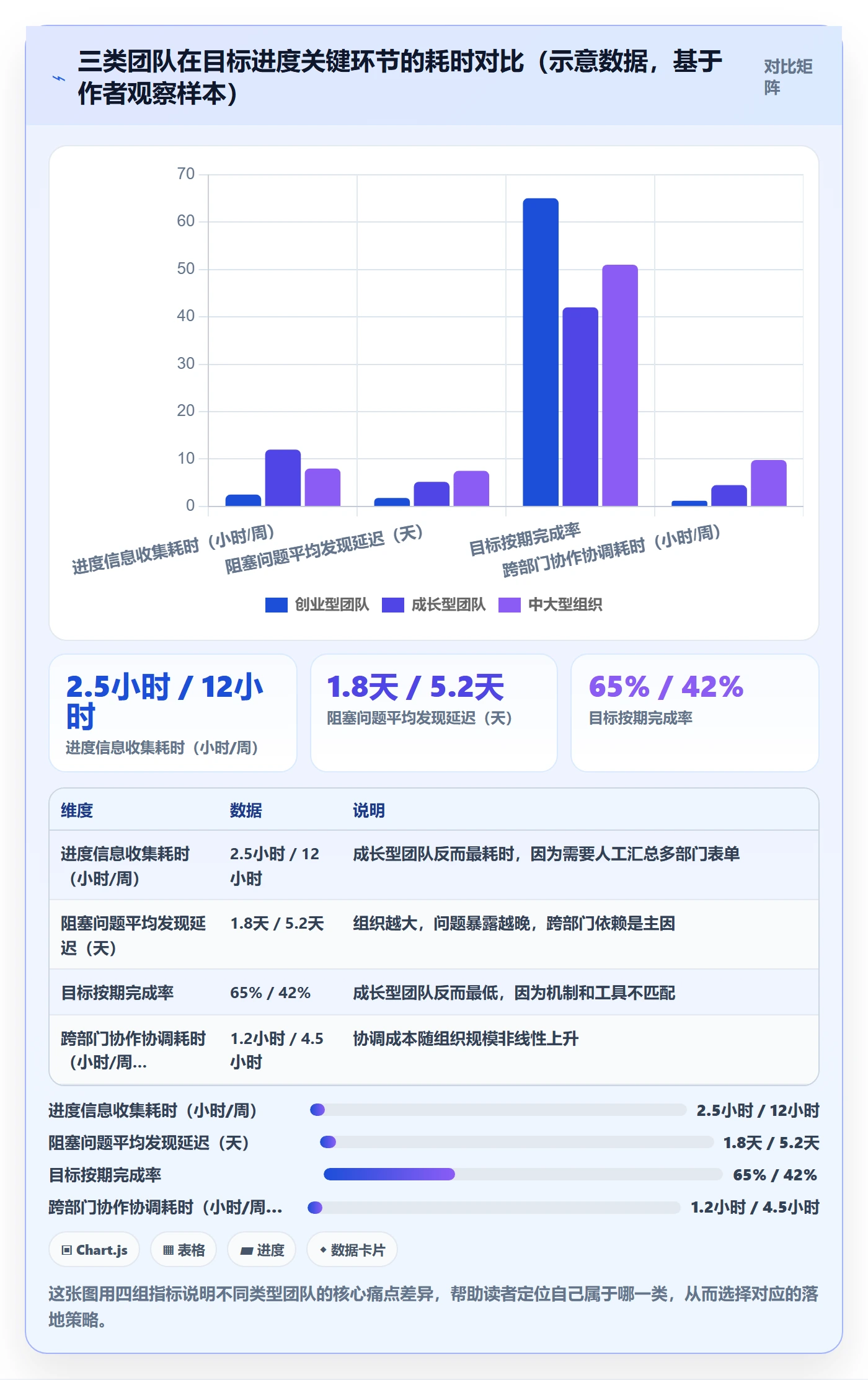The image size is (868, 1380).
Task: Click the lightning icon beside the title
Action: (58, 78)
